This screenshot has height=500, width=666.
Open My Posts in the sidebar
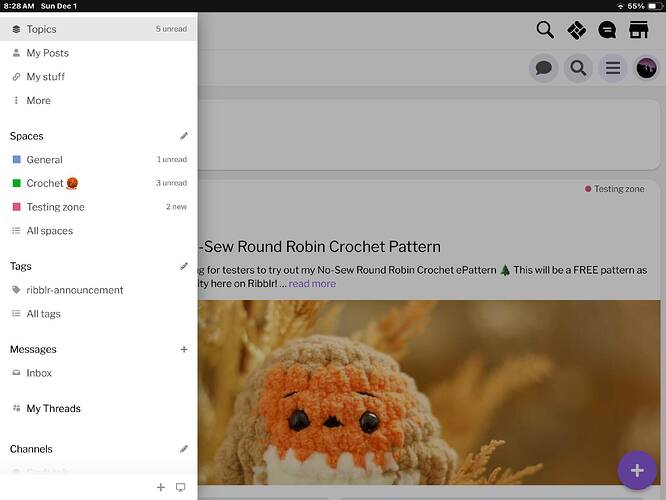pos(98,53)
